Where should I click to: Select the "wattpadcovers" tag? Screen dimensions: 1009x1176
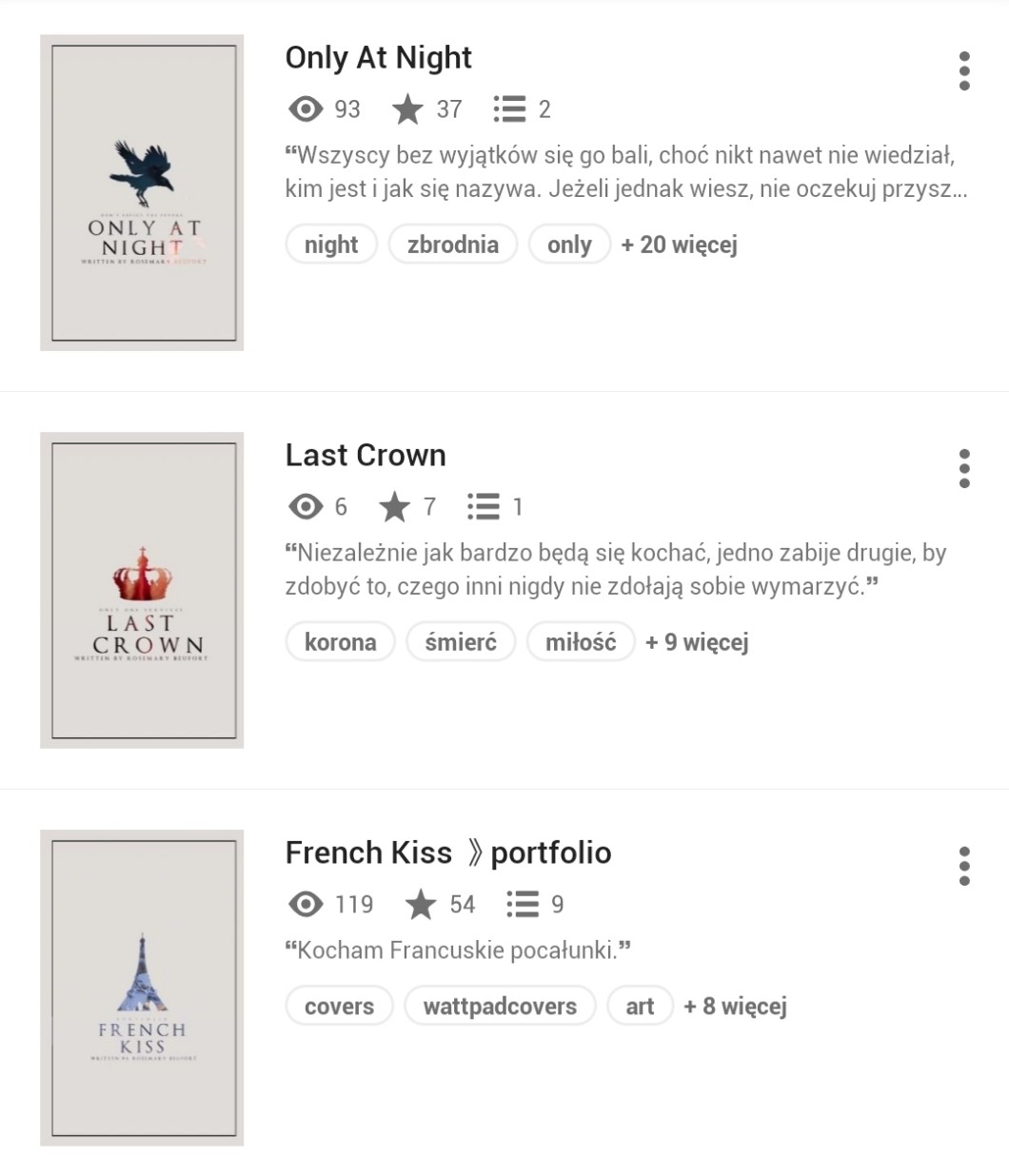pyautogui.click(x=500, y=1007)
